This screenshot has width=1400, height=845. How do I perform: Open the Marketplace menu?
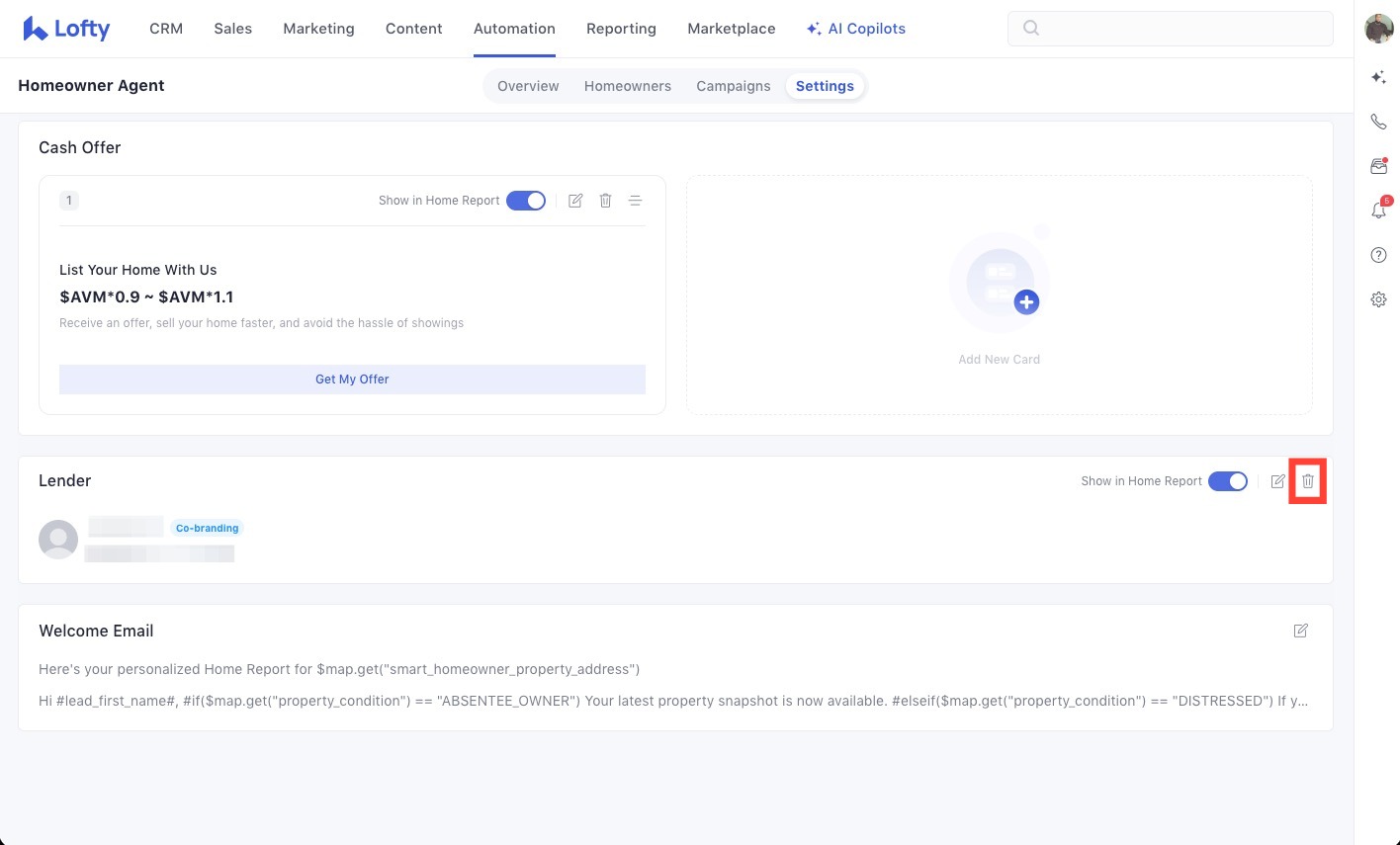click(x=732, y=29)
